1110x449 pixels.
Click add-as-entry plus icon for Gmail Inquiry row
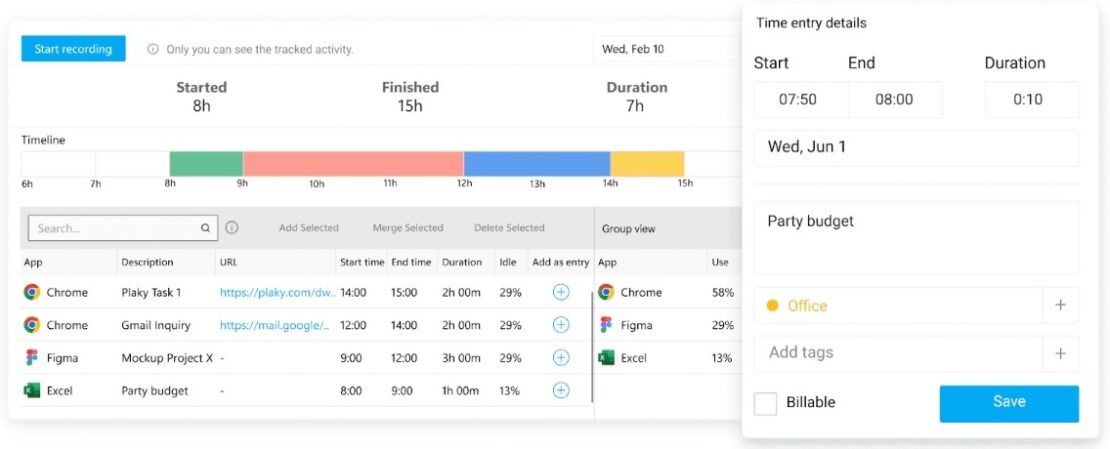click(561, 325)
